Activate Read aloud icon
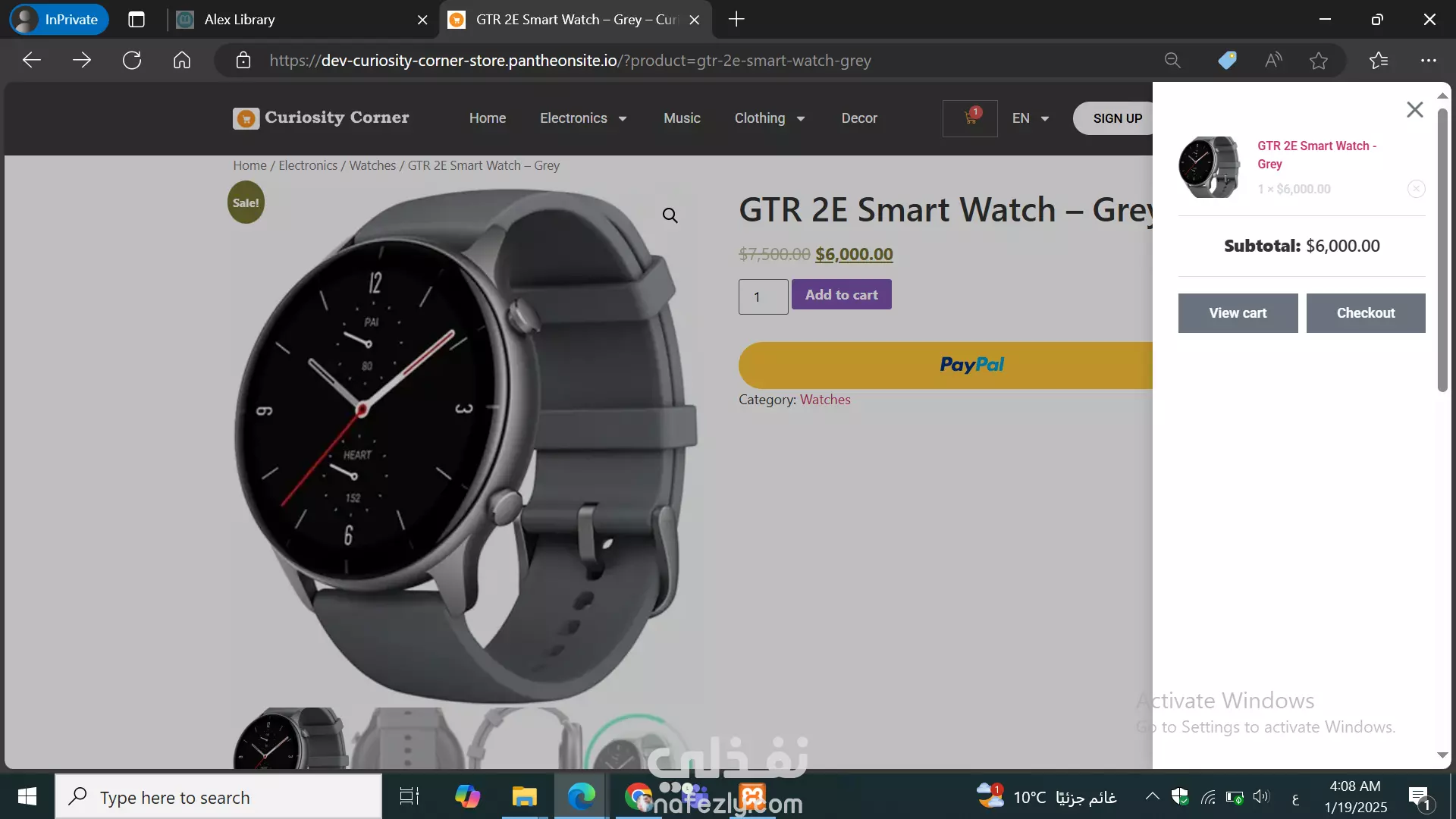 point(1274,60)
